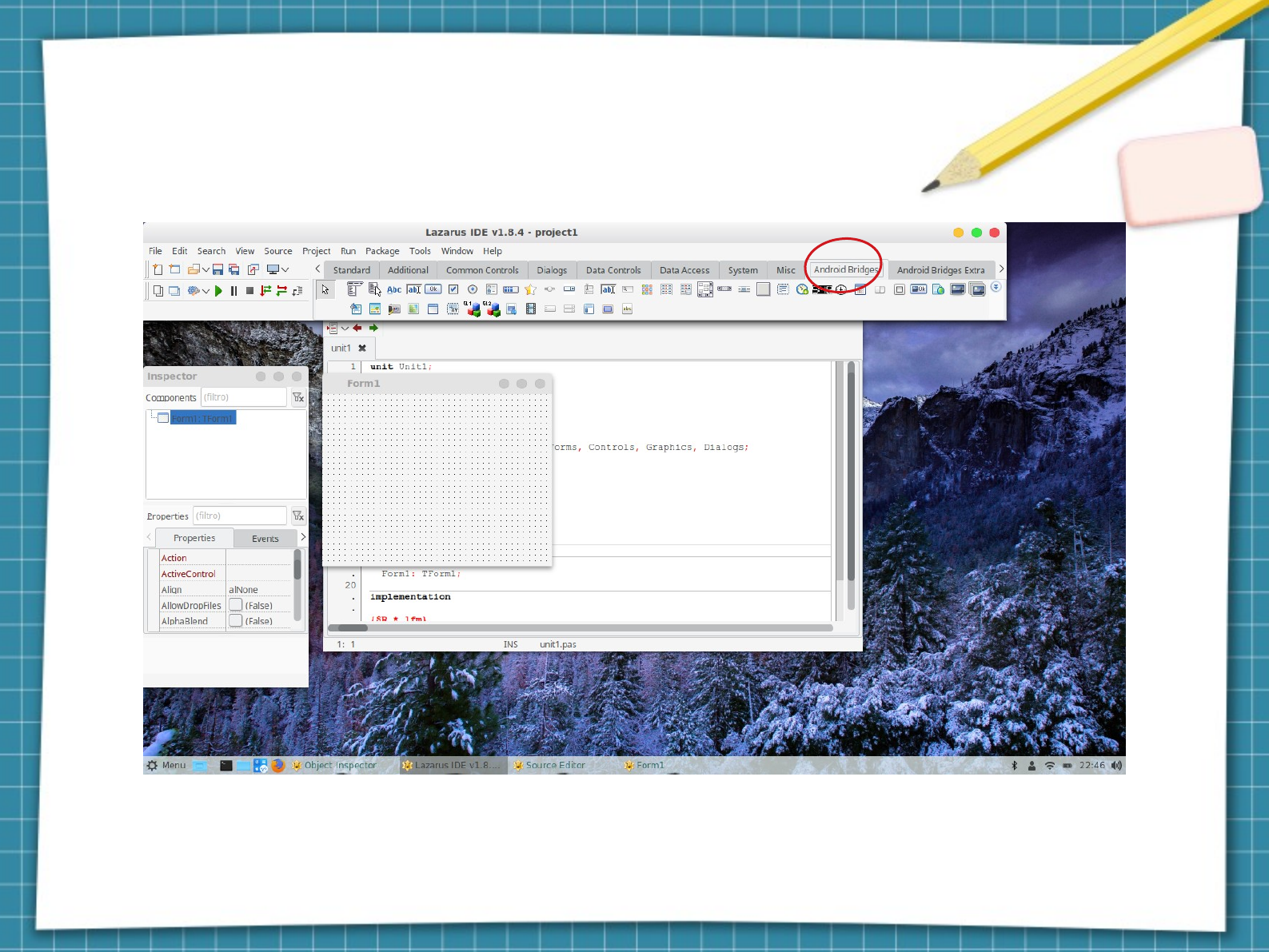Click the Toggle Form/Unit icon
Screen dimensions: 1269x952
pos(253,269)
